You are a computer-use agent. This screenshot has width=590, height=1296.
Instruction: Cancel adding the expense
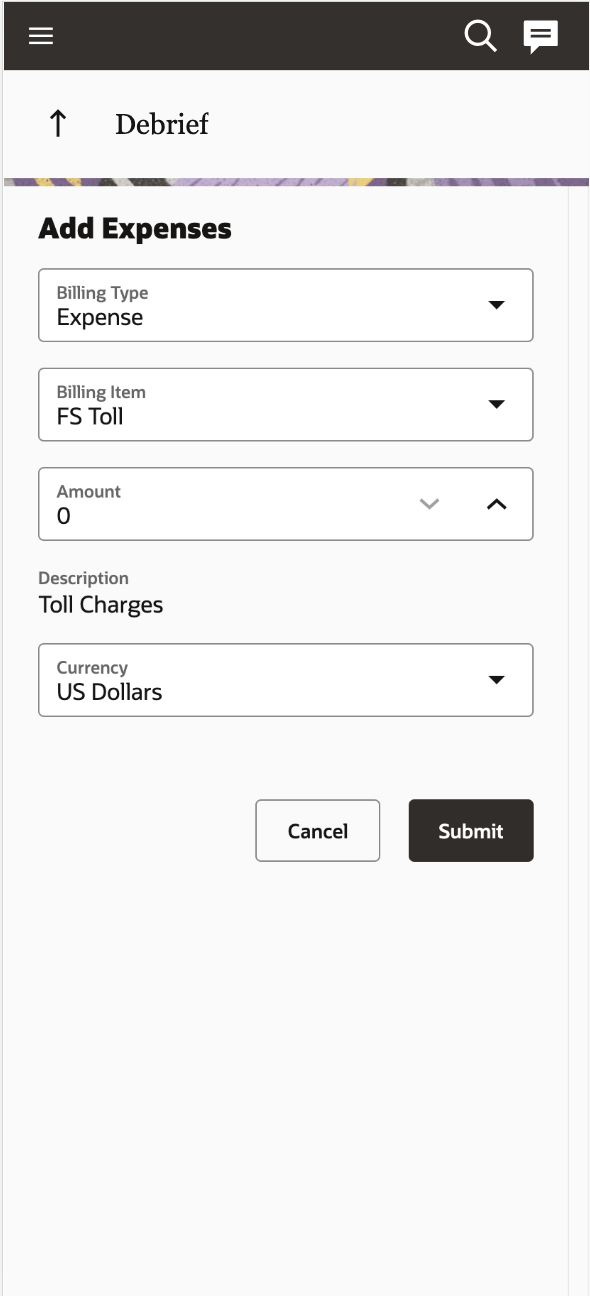(x=318, y=831)
